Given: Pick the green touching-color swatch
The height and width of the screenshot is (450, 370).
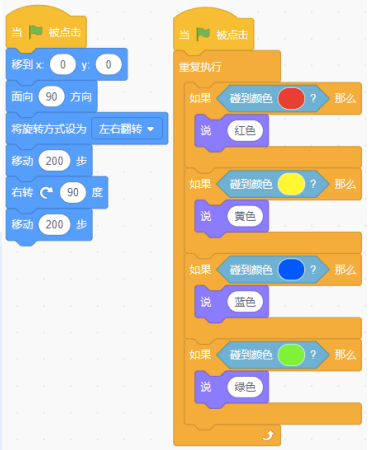Looking at the screenshot, I should pos(291,355).
